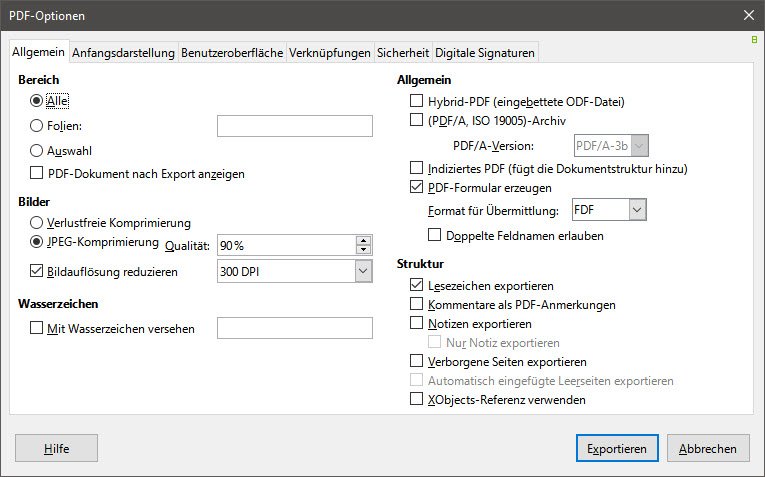This screenshot has width=765, height=477.
Task: Enable Mit Wasserzeichen versehen option
Action: point(37,328)
